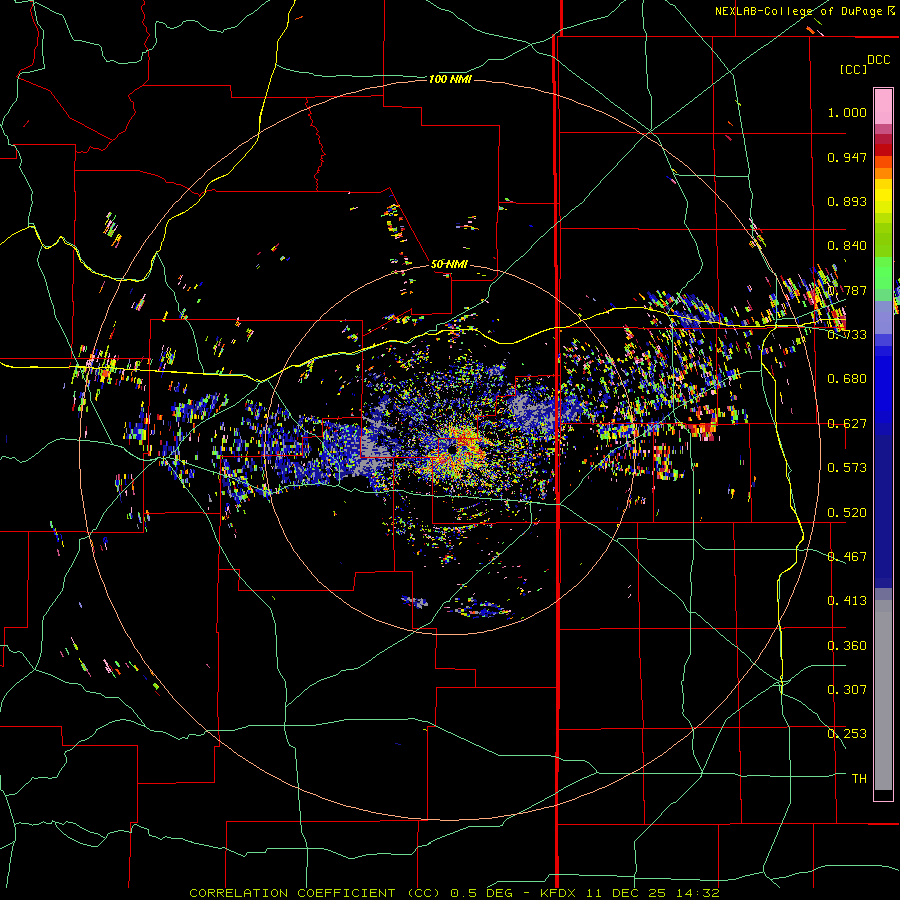
Task: Click the 0.680 legend value
Action: (847, 379)
